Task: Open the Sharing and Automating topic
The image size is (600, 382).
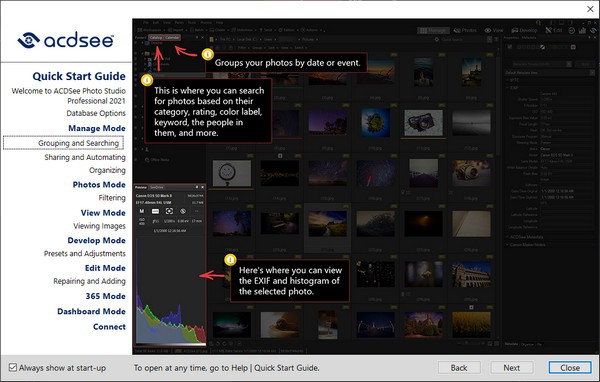Action: 85,157
